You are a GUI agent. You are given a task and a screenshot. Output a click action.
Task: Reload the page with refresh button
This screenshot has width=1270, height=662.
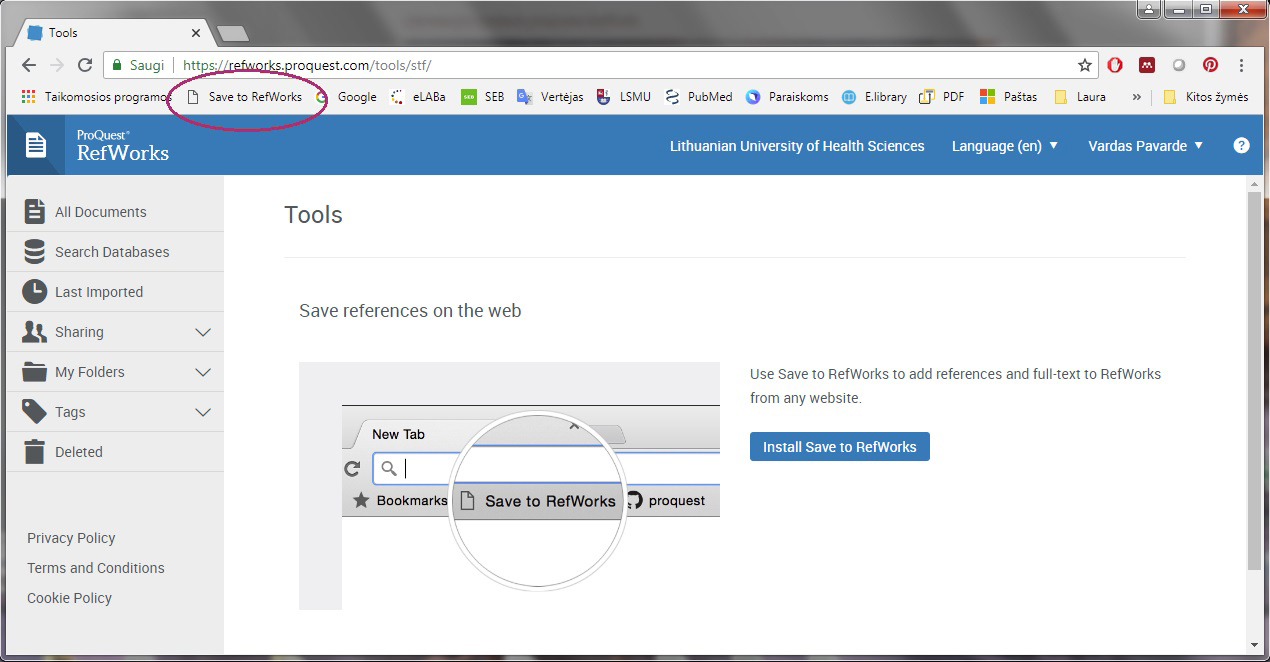pyautogui.click(x=85, y=65)
